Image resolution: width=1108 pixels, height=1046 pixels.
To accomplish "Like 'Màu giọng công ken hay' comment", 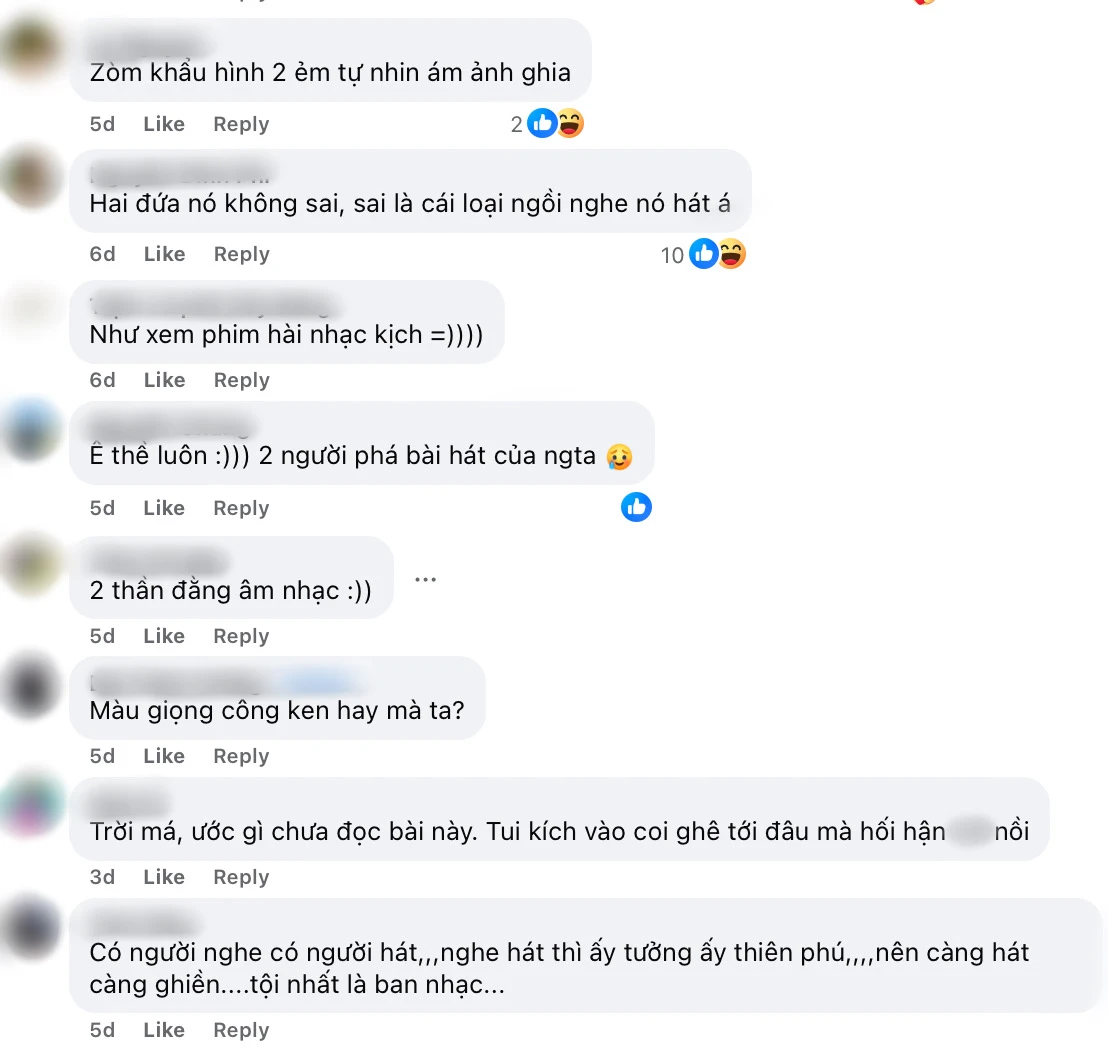I will 164,756.
